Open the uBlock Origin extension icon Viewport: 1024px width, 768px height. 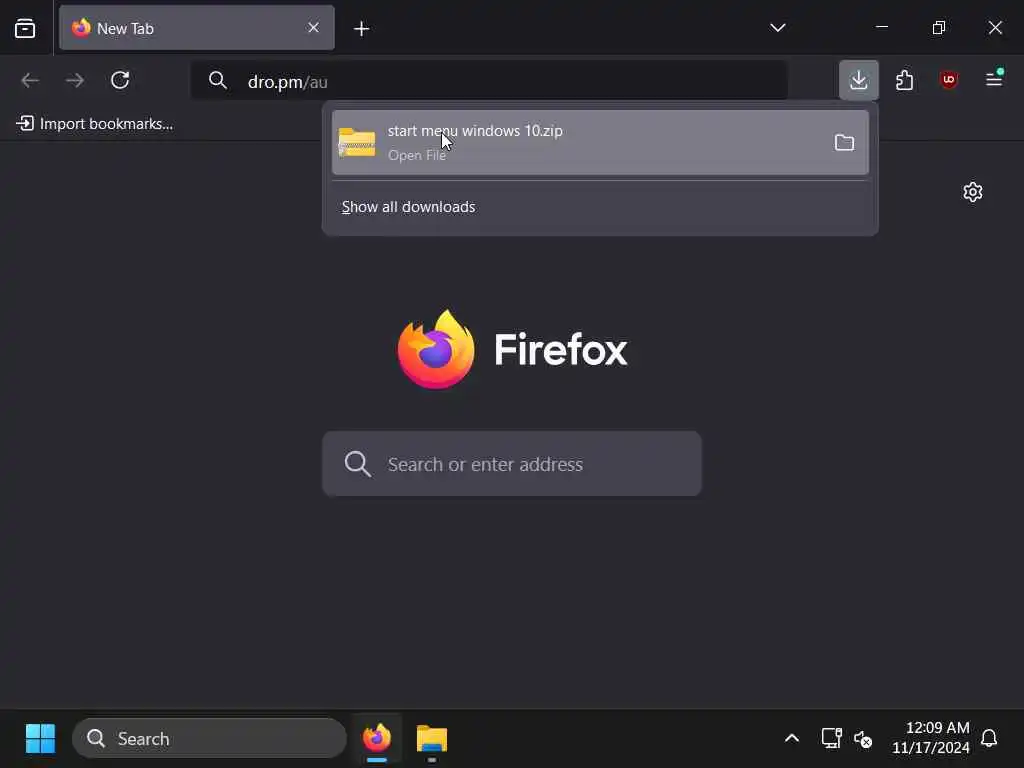[x=949, y=80]
